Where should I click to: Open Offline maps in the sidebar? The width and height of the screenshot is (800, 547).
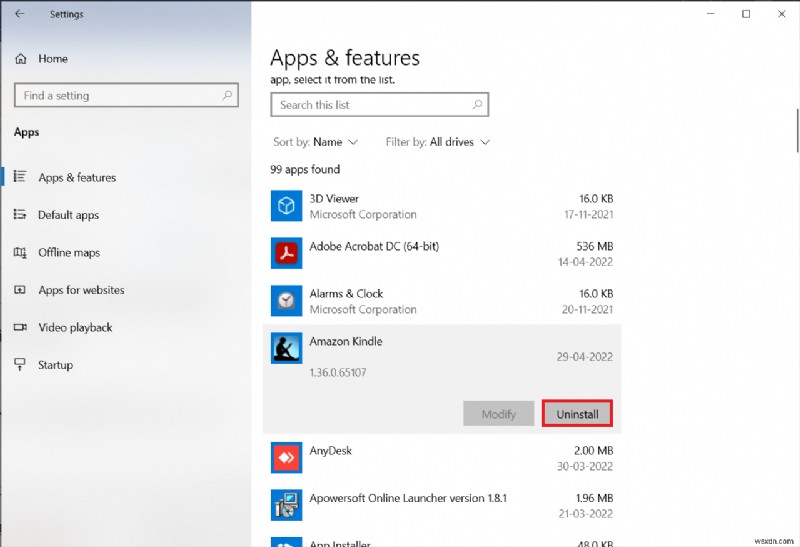[x=69, y=253]
